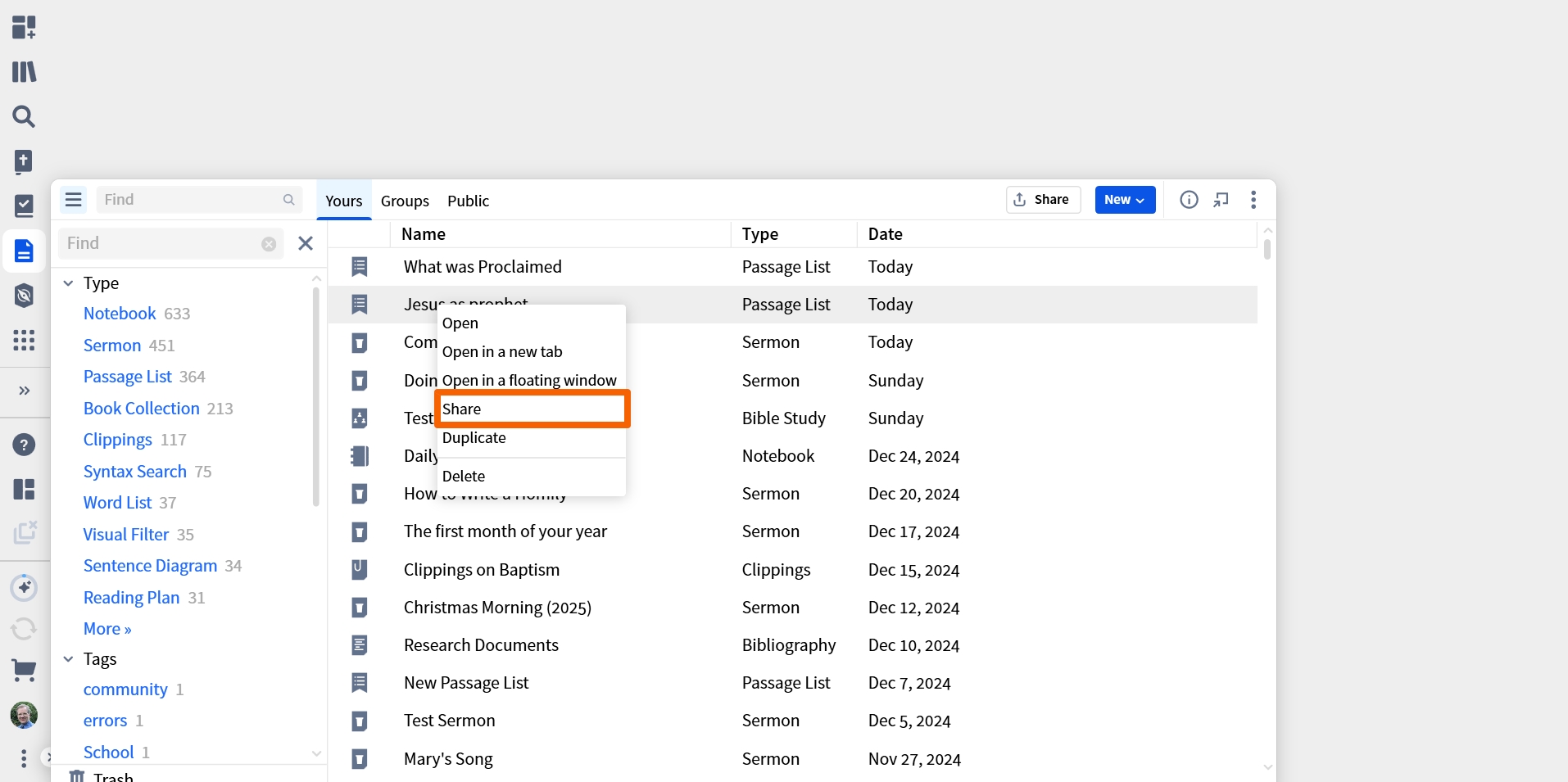Viewport: 1568px width, 782px height.
Task: Click filter panel scrollbar down arrow
Action: click(317, 753)
